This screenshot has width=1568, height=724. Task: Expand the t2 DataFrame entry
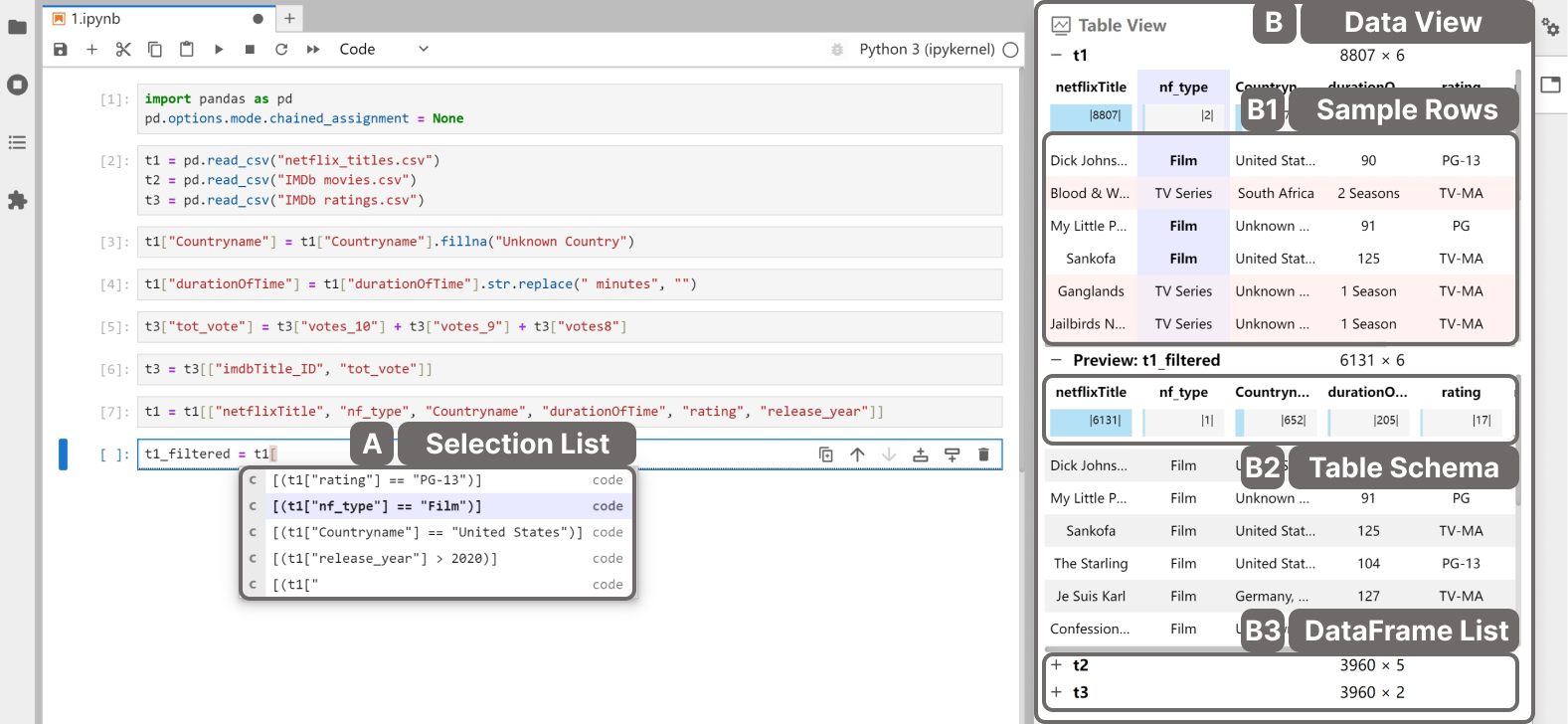click(x=1057, y=665)
